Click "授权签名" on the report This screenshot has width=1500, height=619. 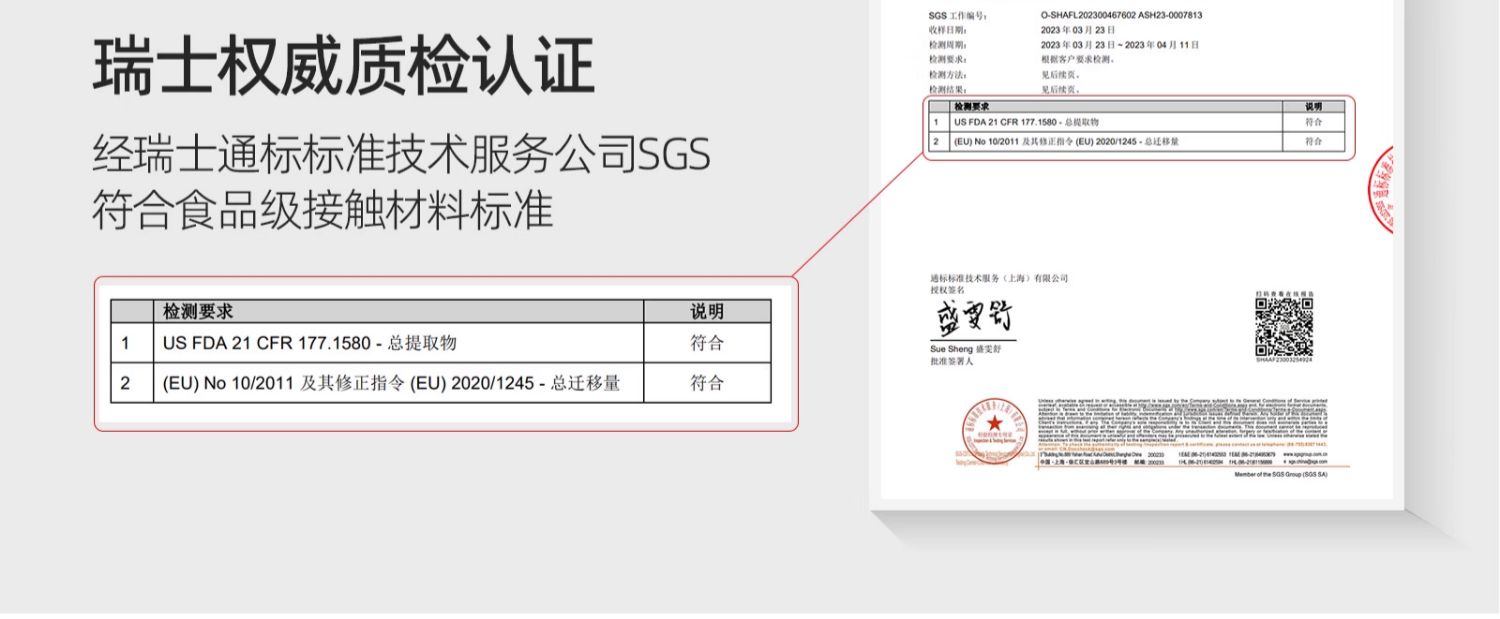coord(948,289)
